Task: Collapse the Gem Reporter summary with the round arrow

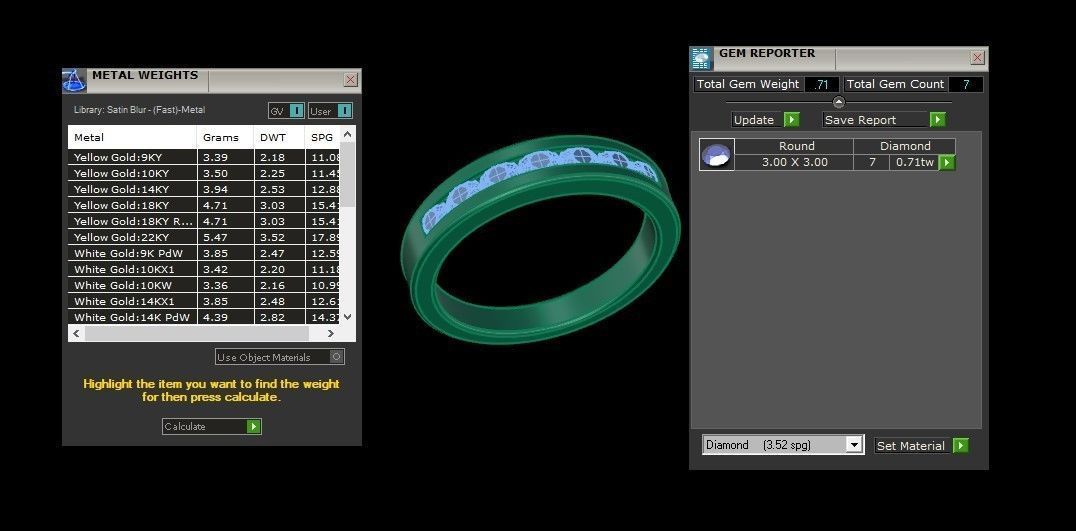Action: (x=839, y=102)
